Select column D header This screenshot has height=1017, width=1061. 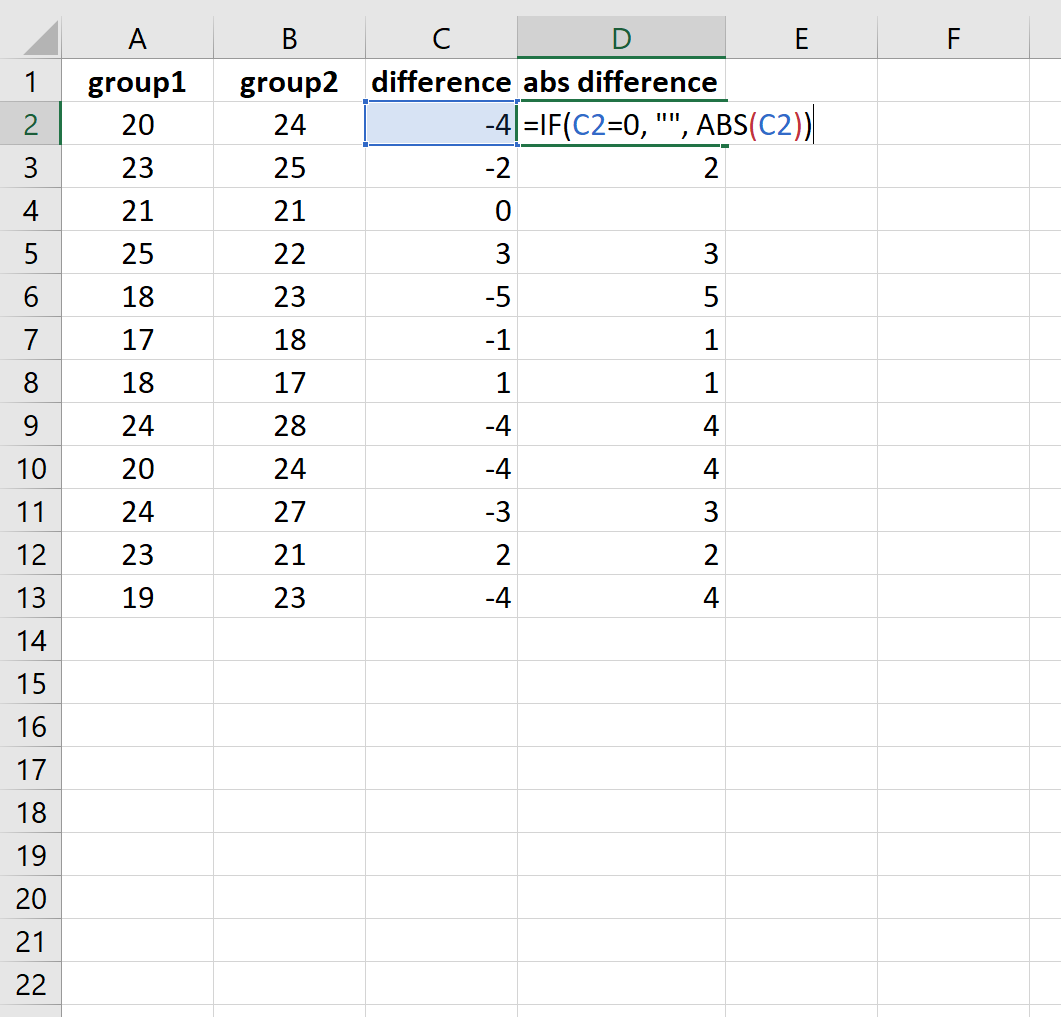[622, 37]
